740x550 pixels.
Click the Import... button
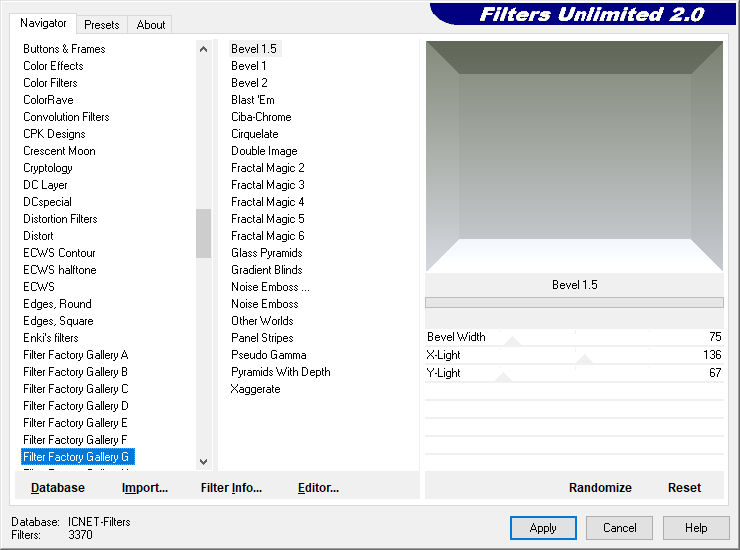click(144, 488)
